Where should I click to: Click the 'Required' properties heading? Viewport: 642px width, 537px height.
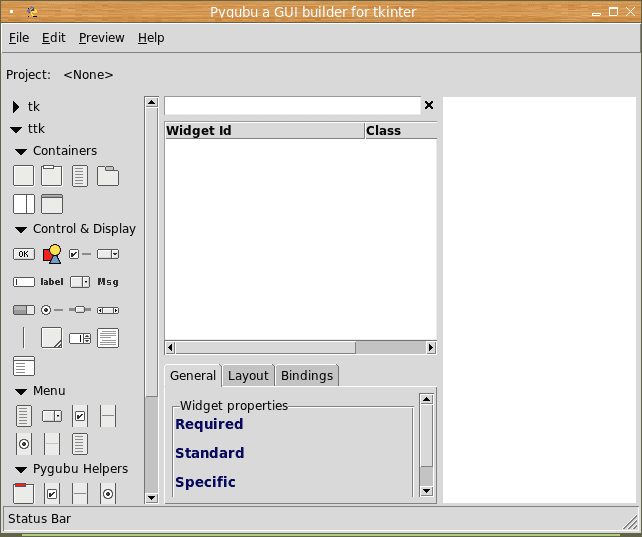209,424
